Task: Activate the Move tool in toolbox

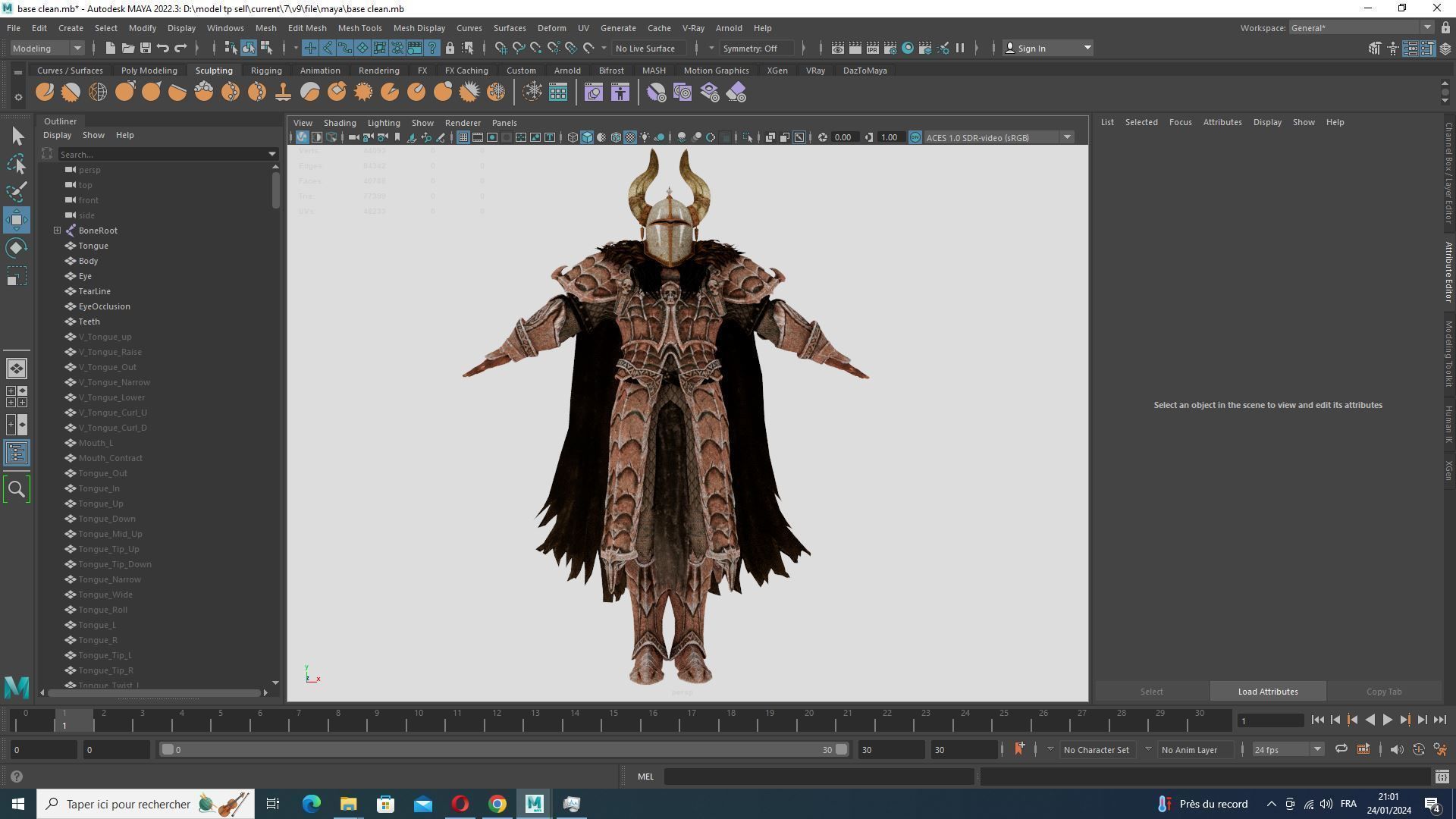Action: (x=17, y=220)
